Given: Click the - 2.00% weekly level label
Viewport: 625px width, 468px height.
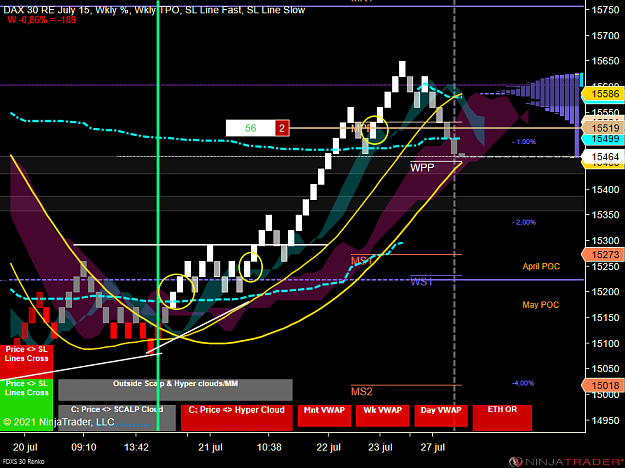Looking at the screenshot, I should (x=524, y=222).
